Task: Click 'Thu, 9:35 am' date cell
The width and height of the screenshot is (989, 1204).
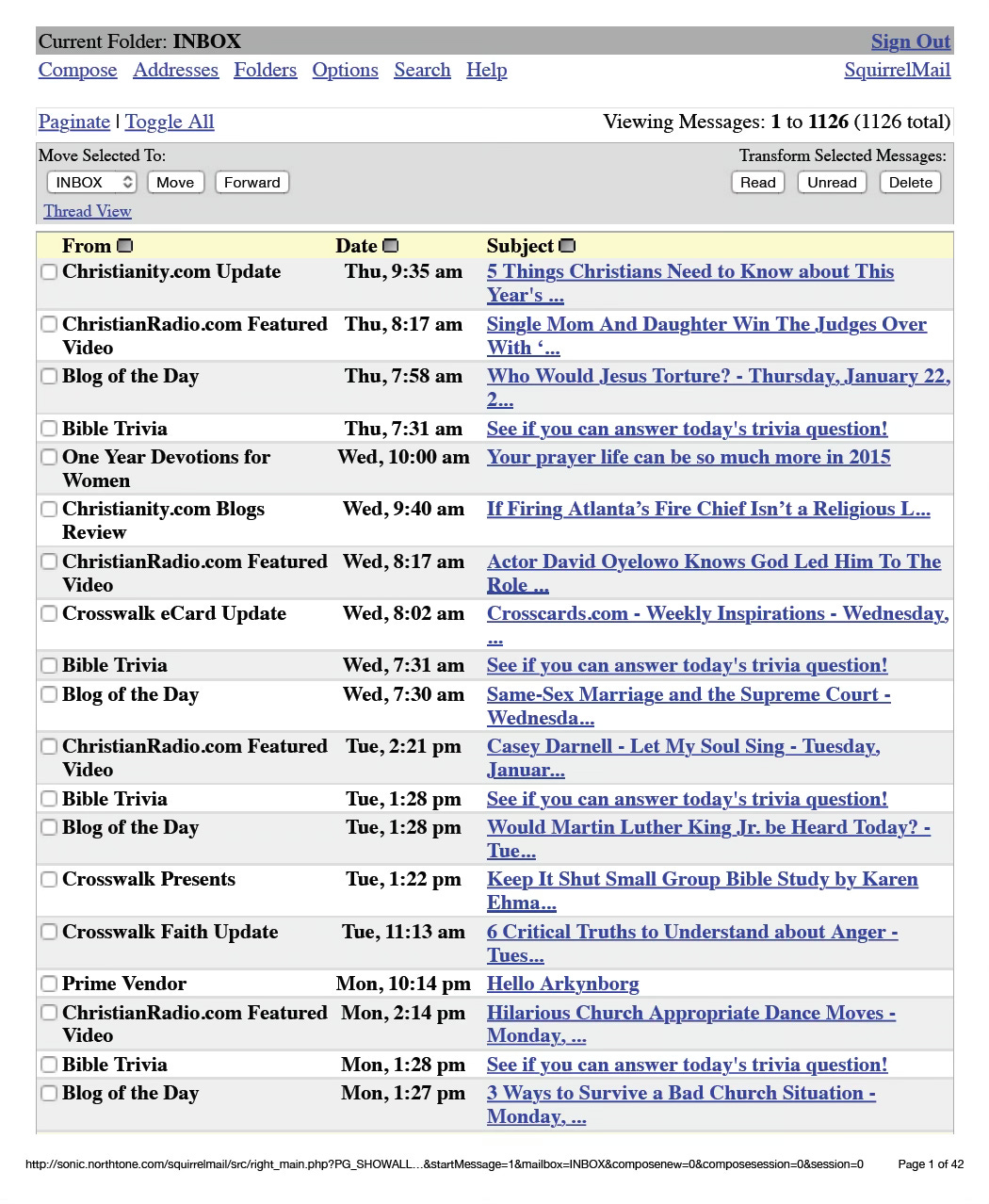Action: coord(403,271)
